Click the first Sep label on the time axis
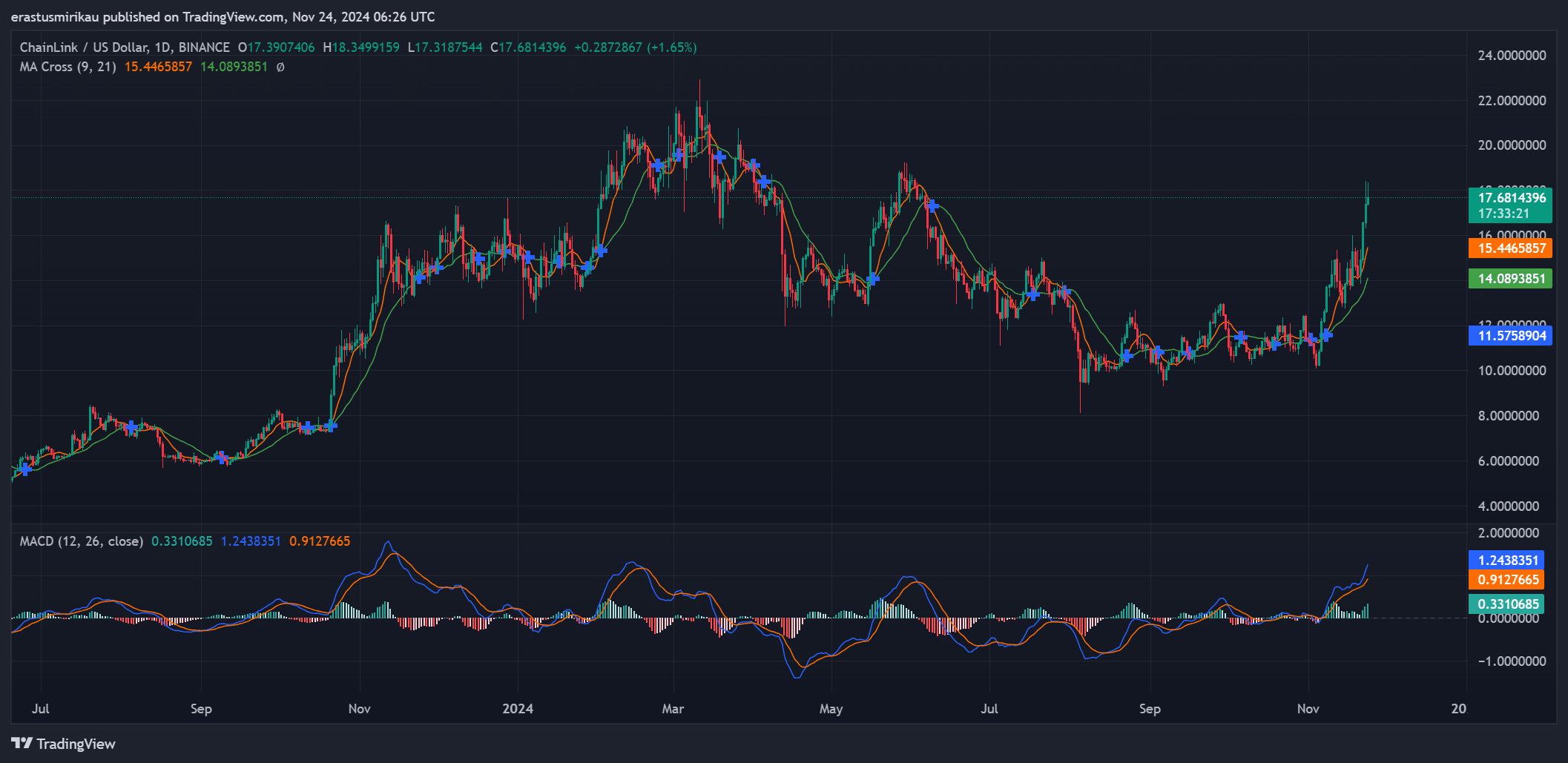This screenshot has width=1568, height=763. pos(201,709)
